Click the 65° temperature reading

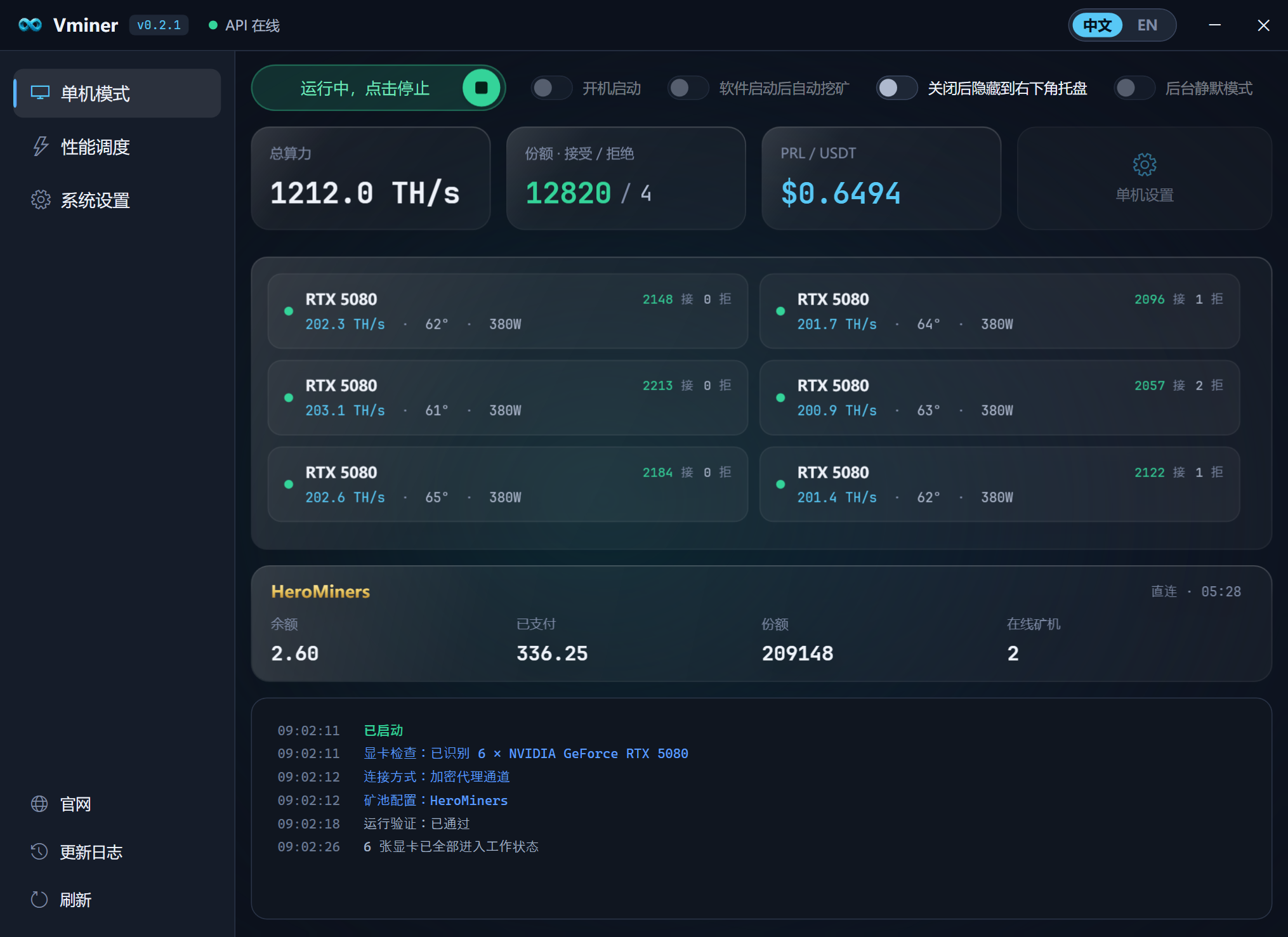pyautogui.click(x=437, y=497)
